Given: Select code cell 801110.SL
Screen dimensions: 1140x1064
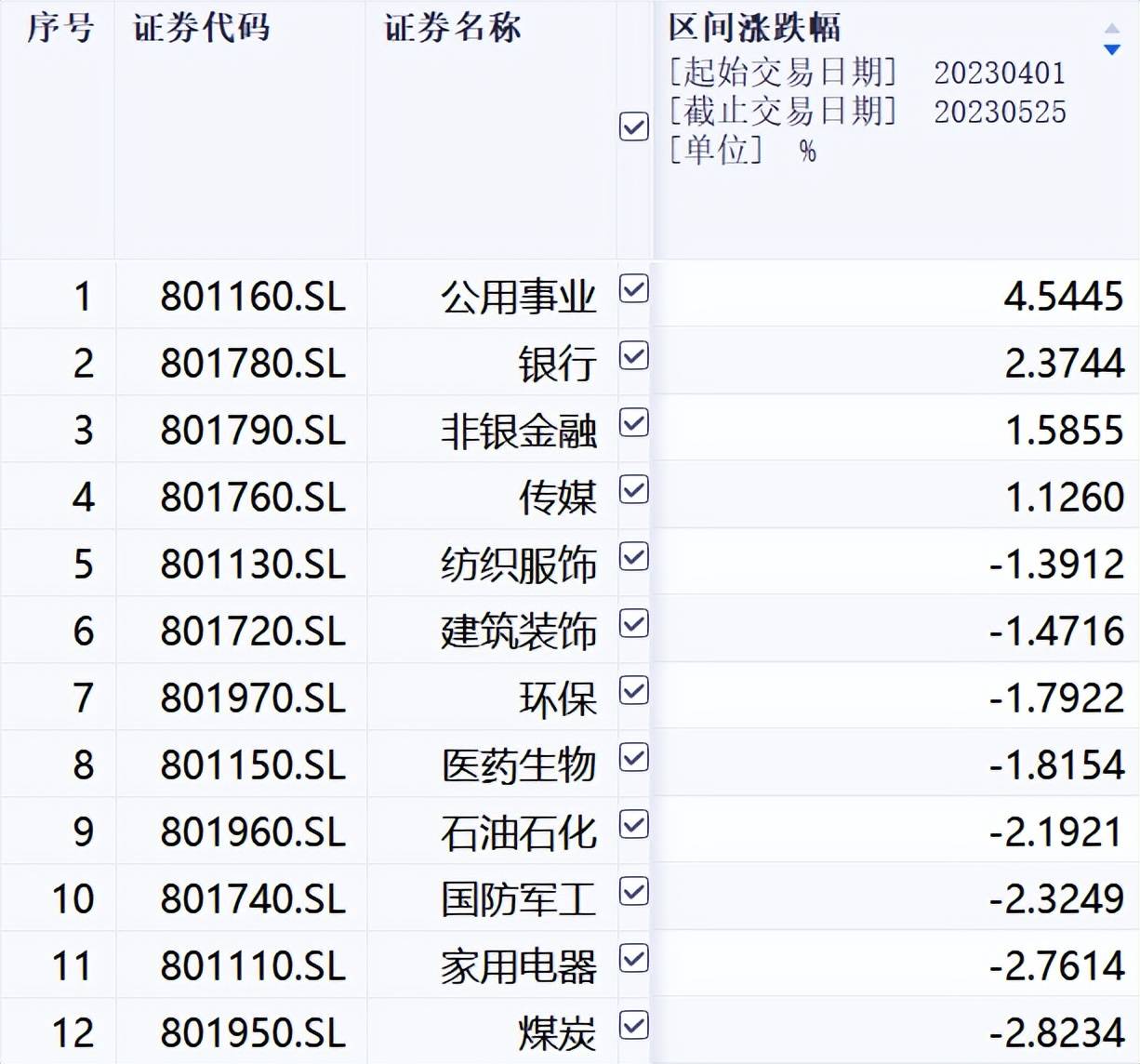Looking at the screenshot, I should coord(253,966).
